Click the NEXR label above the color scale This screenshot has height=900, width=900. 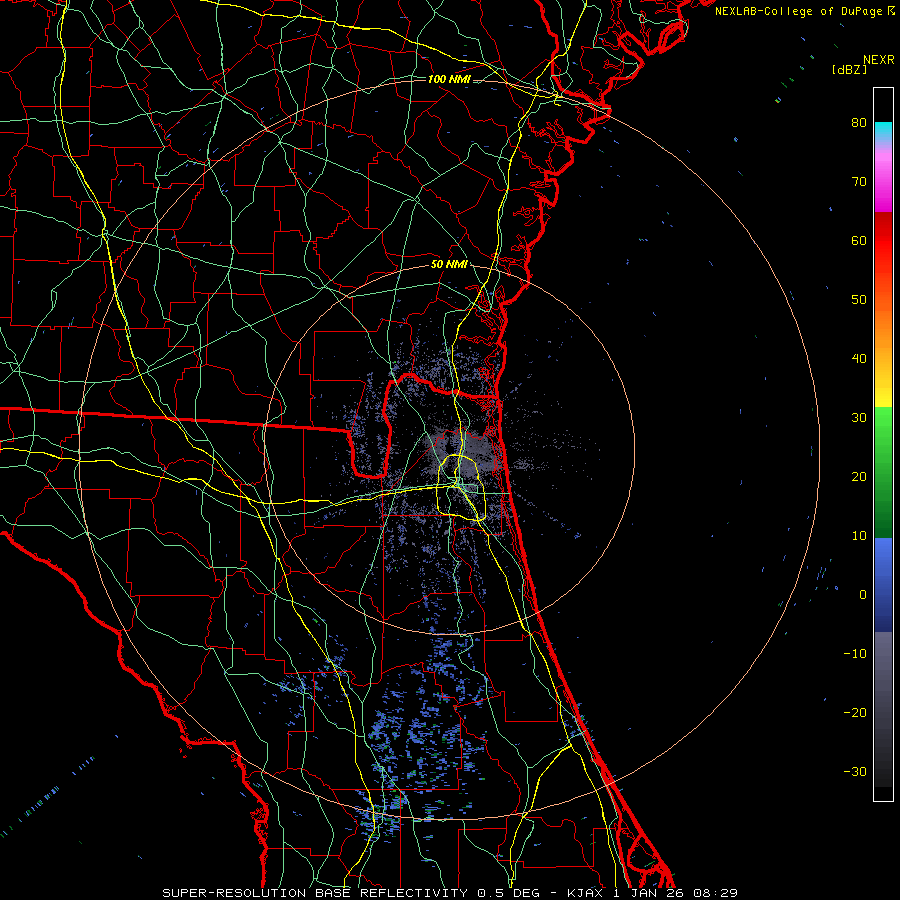(x=879, y=60)
